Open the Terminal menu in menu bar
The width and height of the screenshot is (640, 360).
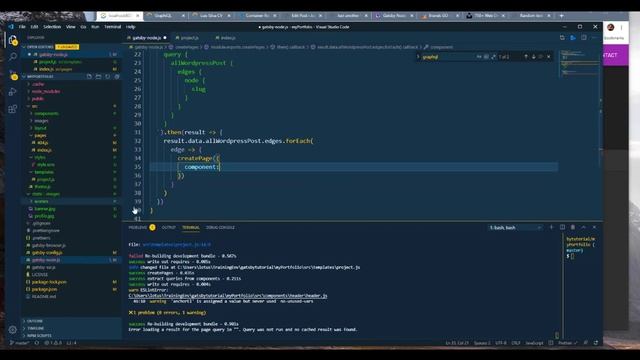tap(112, 27)
